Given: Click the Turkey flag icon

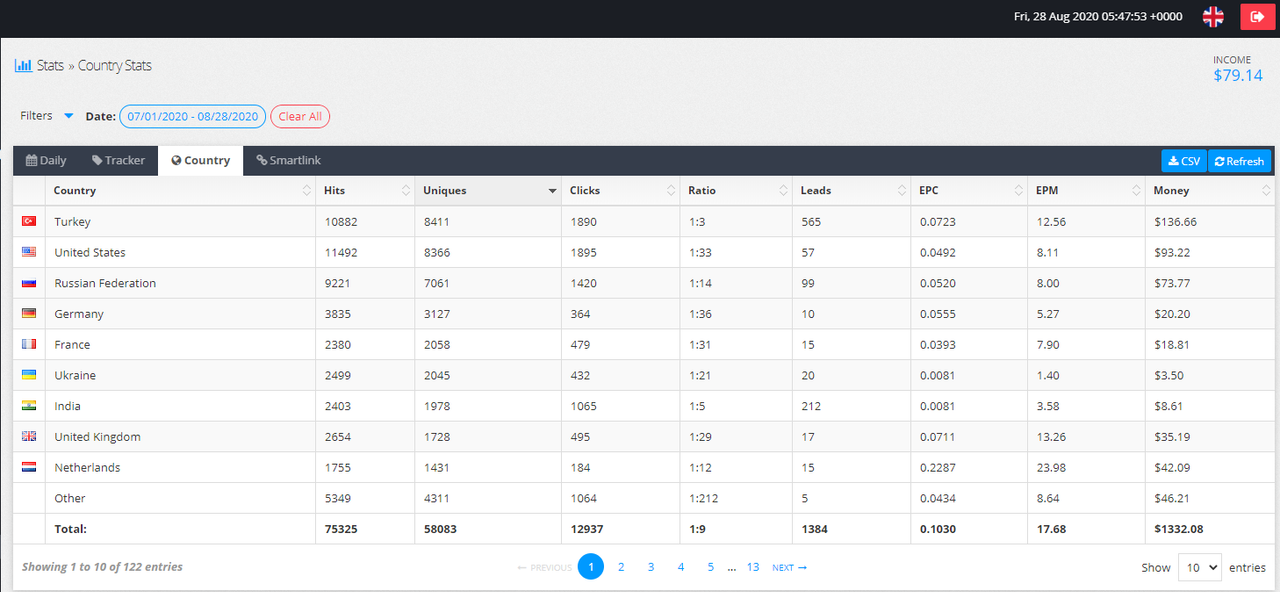Looking at the screenshot, I should [x=29, y=221].
